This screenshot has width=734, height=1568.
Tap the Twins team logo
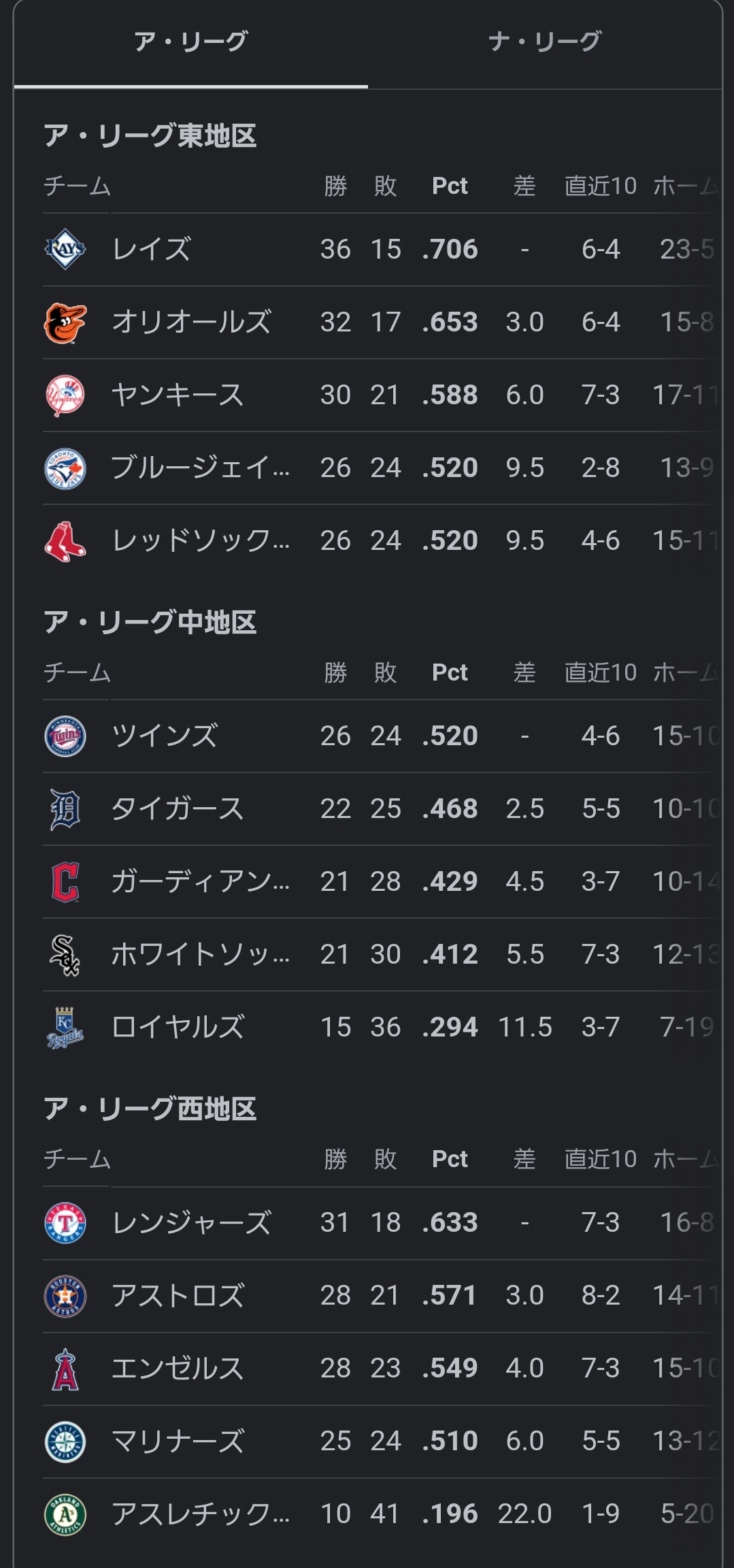point(65,736)
